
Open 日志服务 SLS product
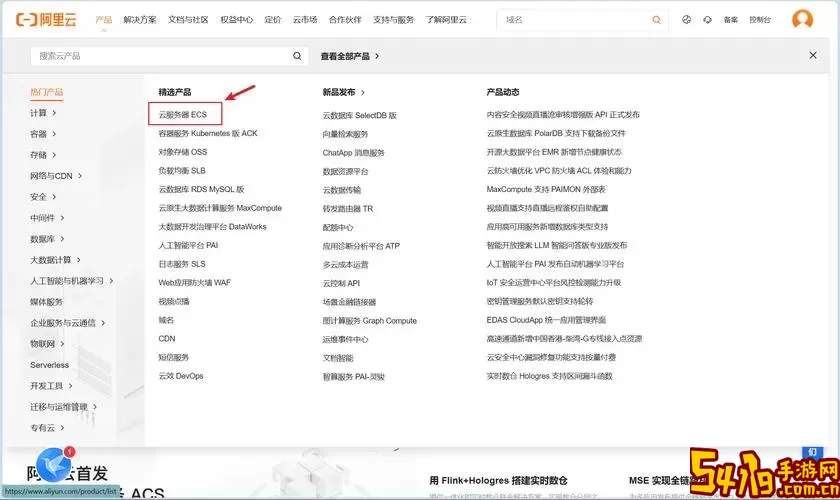coord(182,264)
